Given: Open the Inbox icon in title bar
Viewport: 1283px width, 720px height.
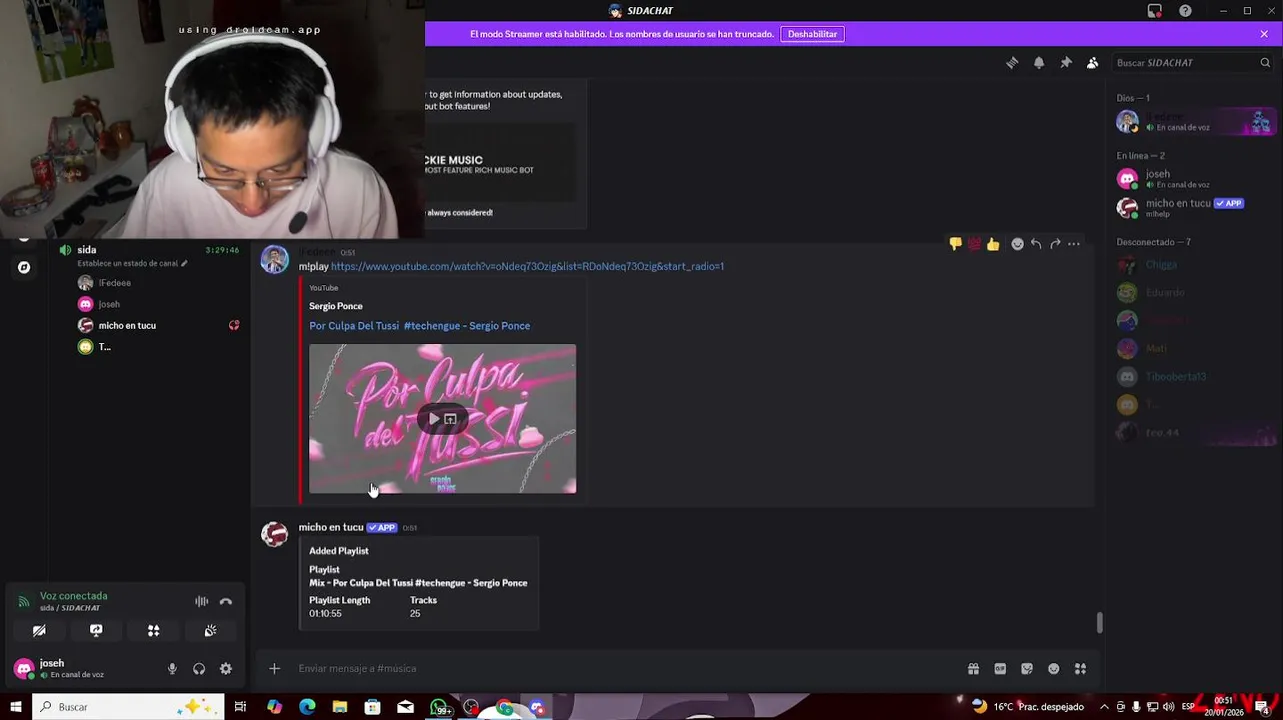Looking at the screenshot, I should pos(1155,11).
